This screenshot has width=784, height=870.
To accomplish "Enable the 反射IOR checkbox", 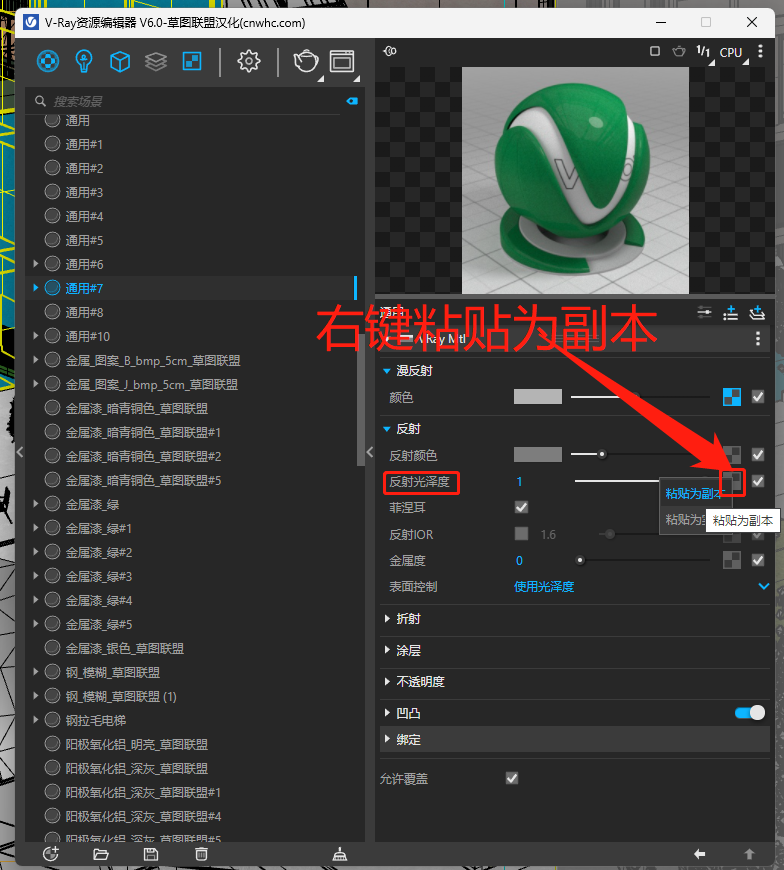I will 522,534.
